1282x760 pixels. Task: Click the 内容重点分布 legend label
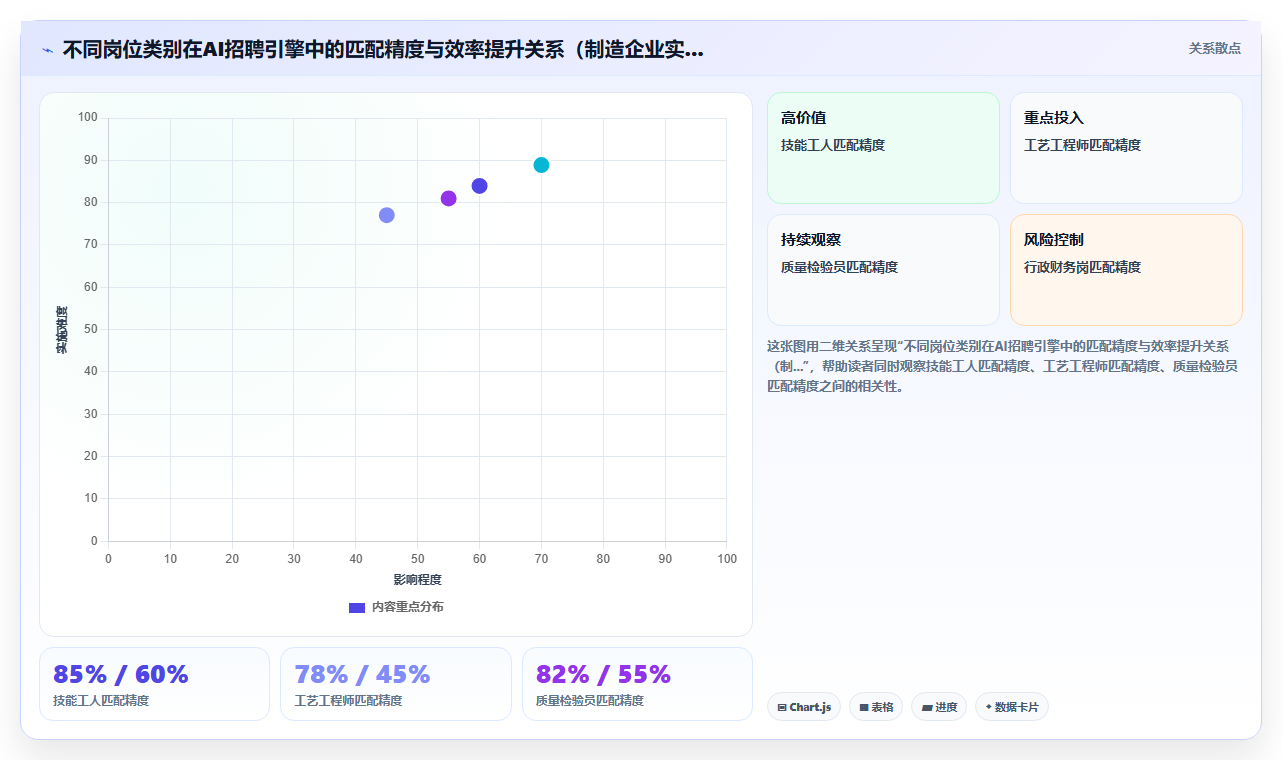click(407, 607)
